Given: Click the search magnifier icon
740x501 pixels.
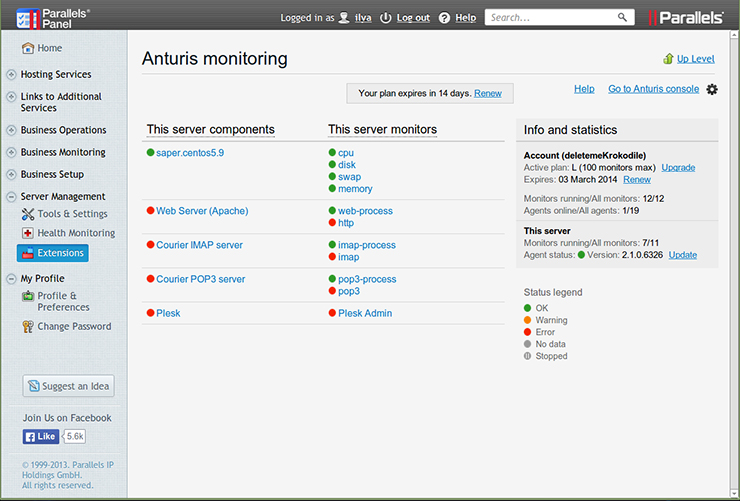Looking at the screenshot, I should point(623,18).
